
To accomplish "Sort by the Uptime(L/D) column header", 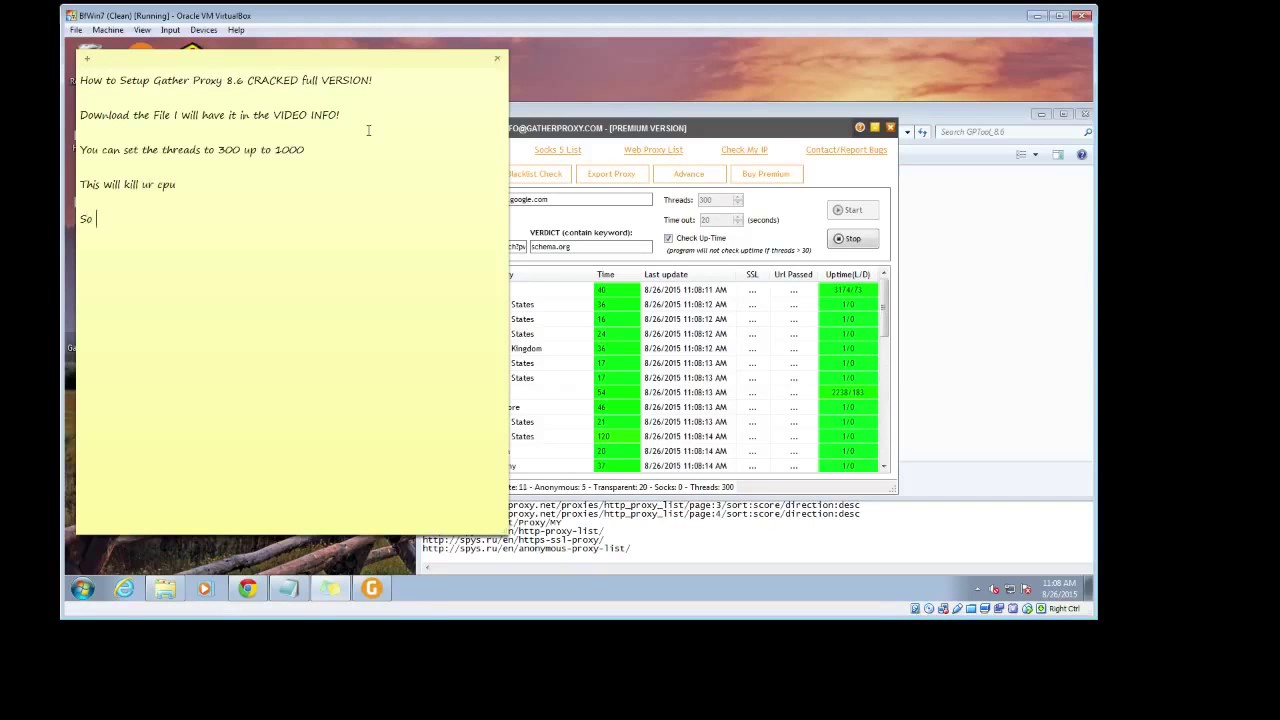I will (848, 274).
